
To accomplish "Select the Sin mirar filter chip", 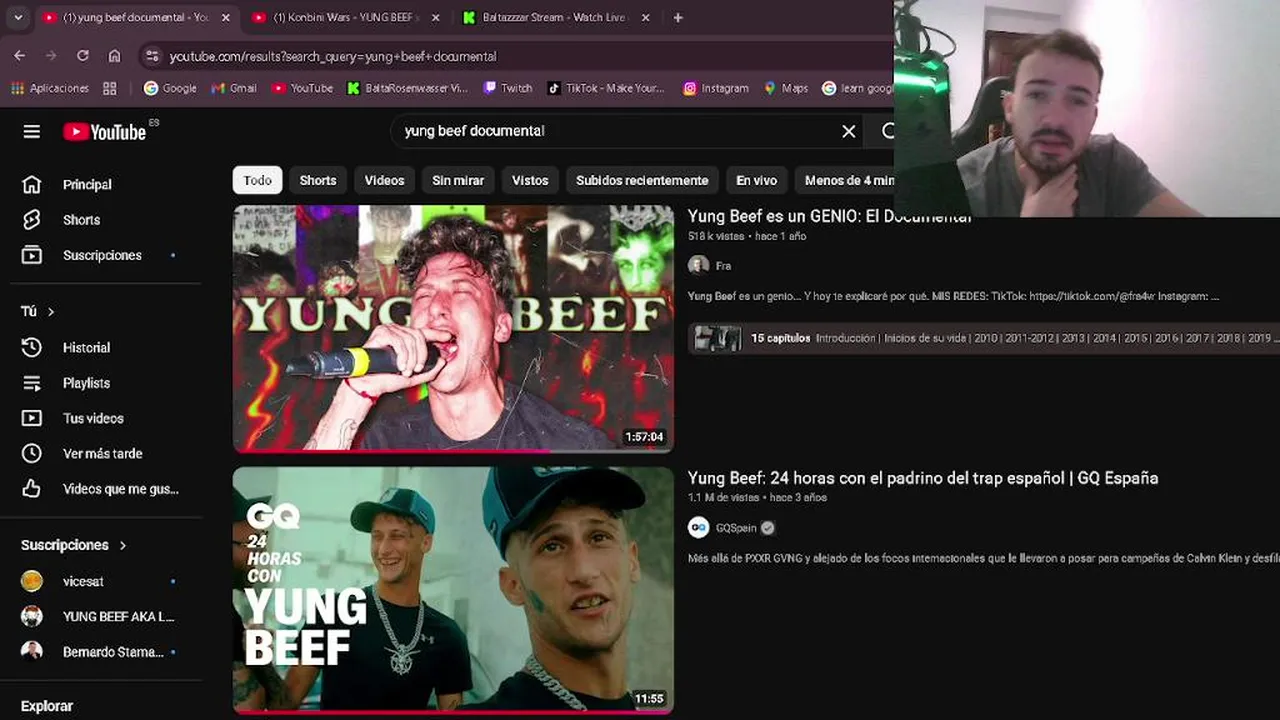I will pos(458,180).
